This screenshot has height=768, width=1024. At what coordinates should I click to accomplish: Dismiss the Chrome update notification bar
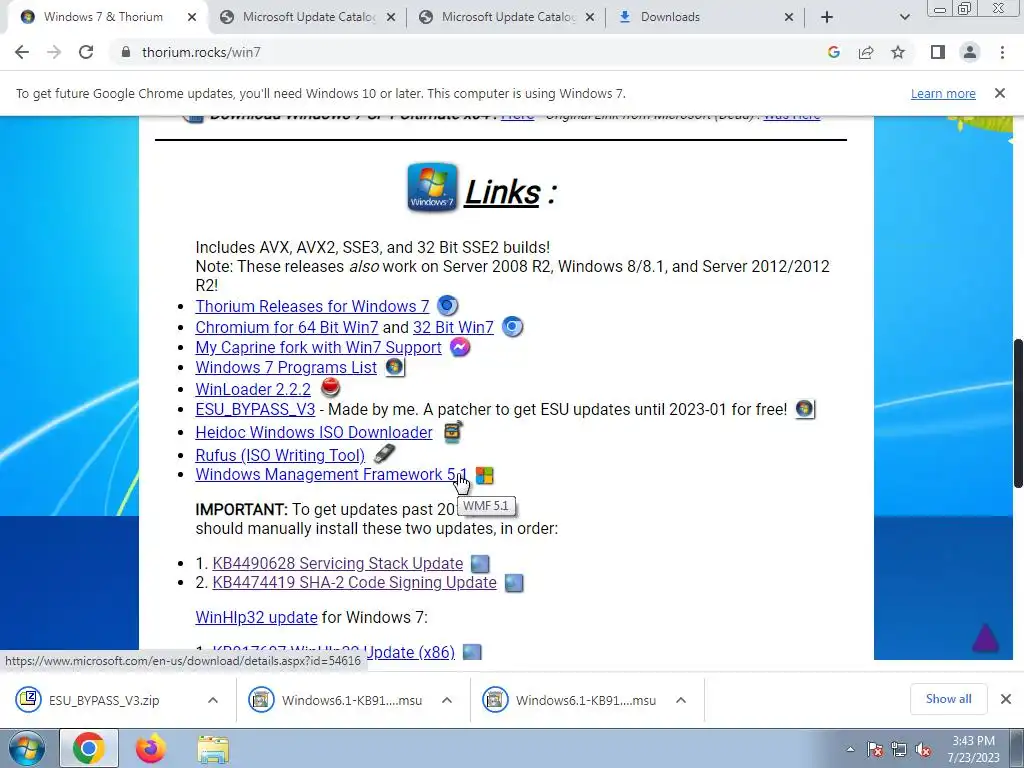pos(1000,93)
